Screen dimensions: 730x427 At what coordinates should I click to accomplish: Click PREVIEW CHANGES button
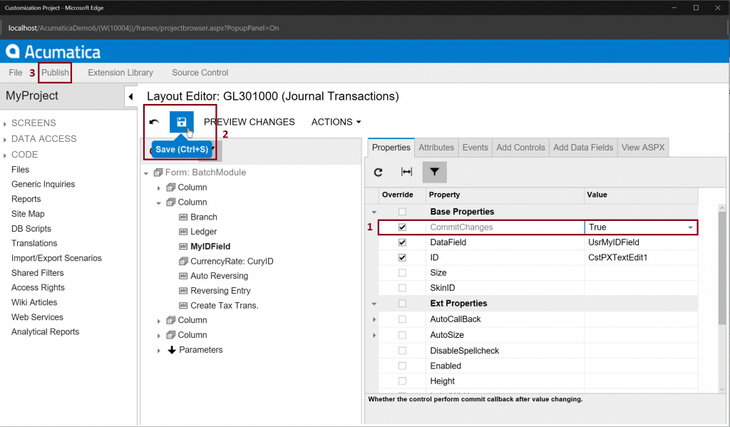249,122
